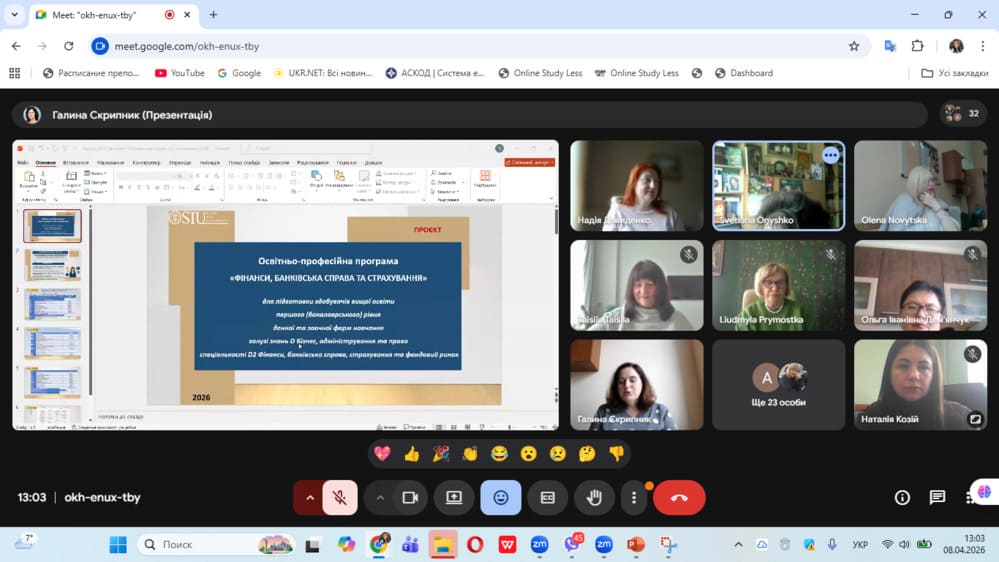
Task: Open more options three-dot call menu
Action: click(x=633, y=497)
